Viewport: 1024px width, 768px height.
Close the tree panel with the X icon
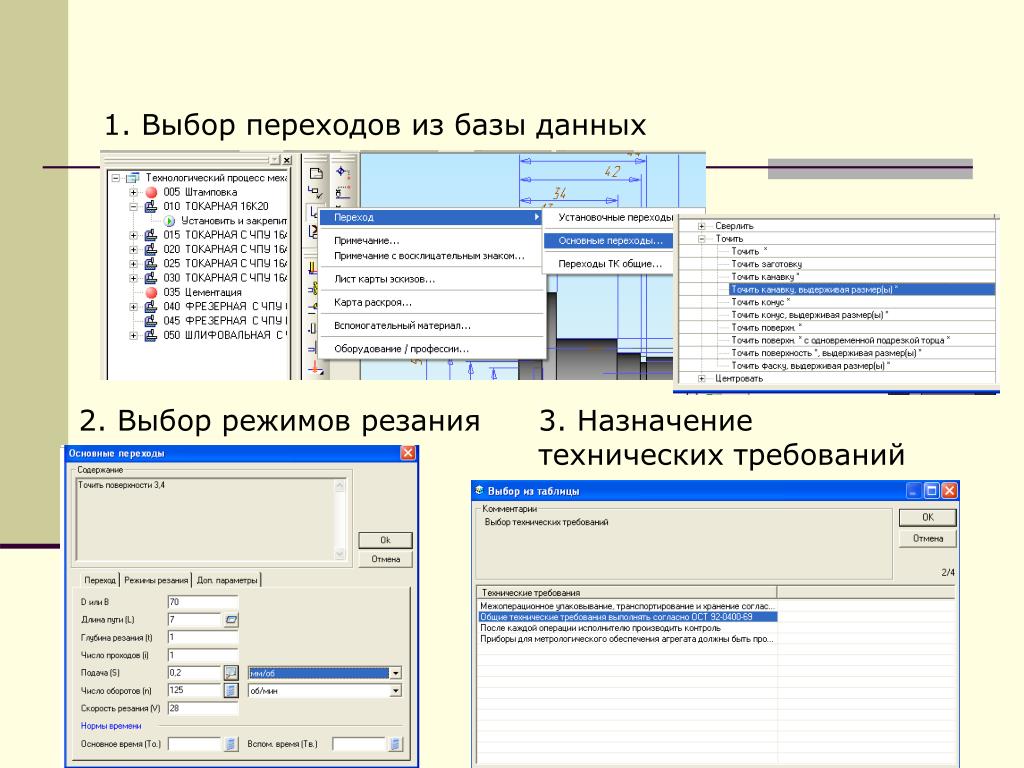[x=287, y=160]
